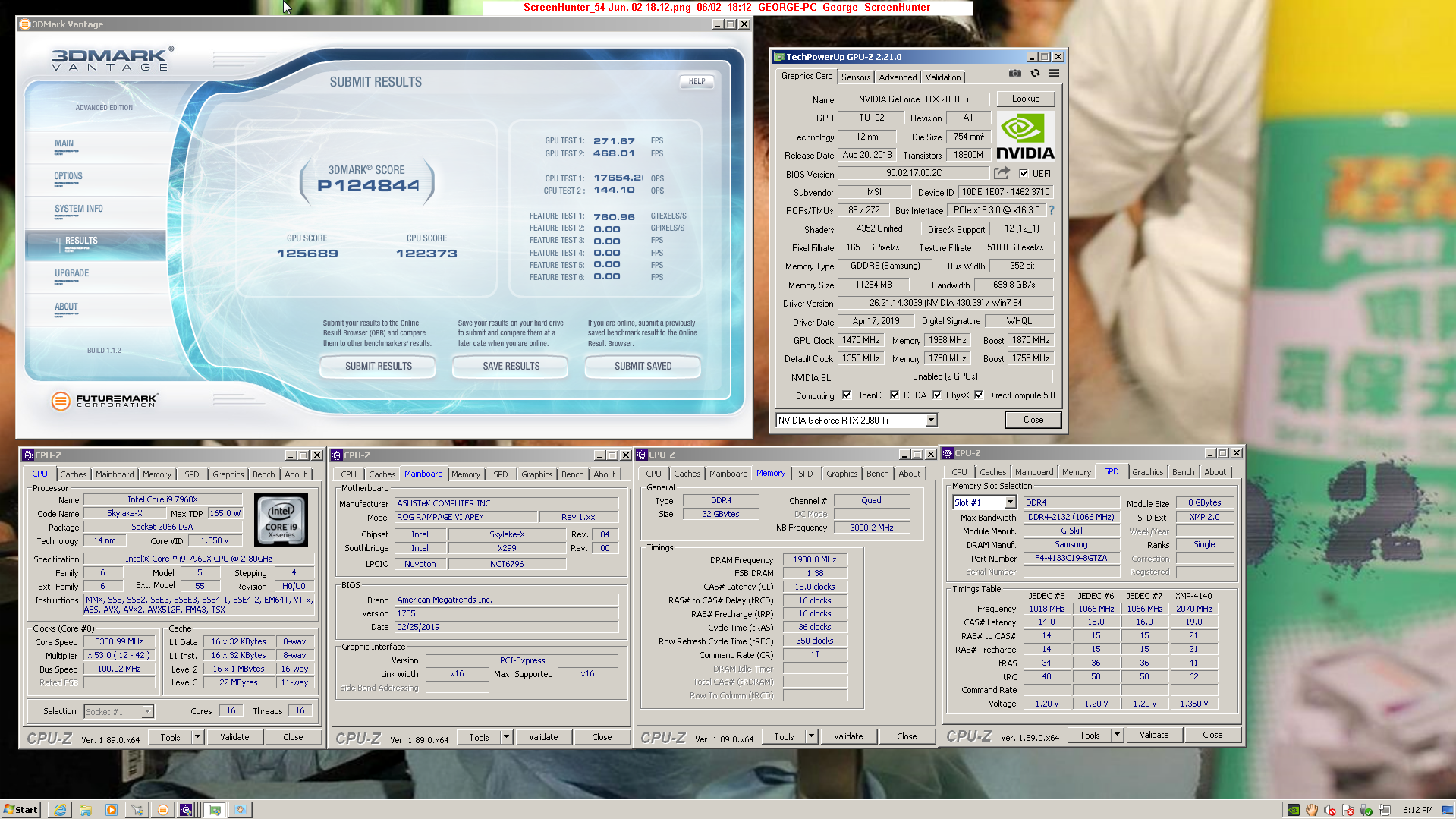Image resolution: width=1456 pixels, height=819 pixels.
Task: Click Validate in the CPU-Z Memory window
Action: click(x=848, y=736)
